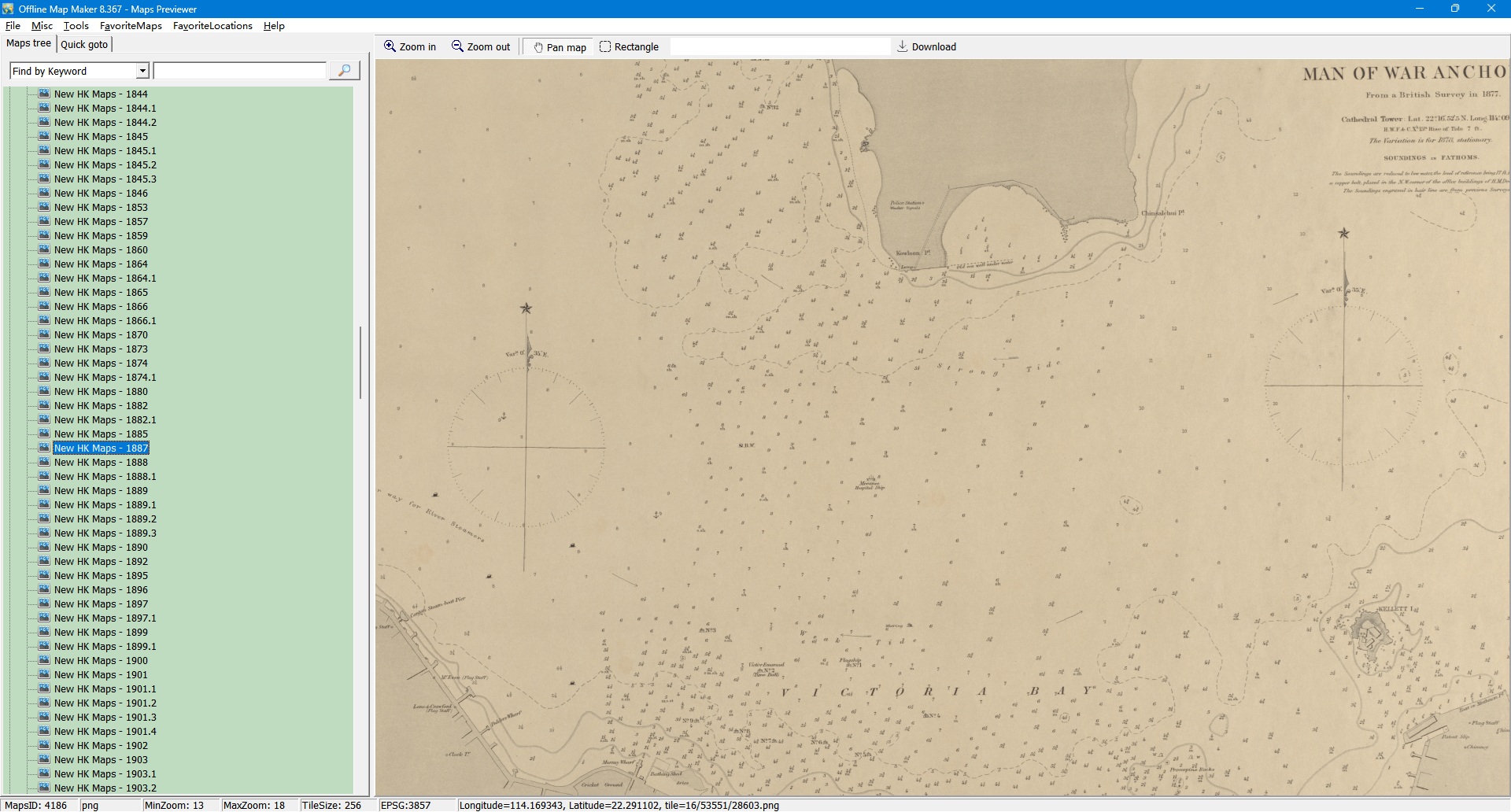Click the Zoom out magnifier icon
The height and width of the screenshot is (812, 1511).
pyautogui.click(x=457, y=46)
